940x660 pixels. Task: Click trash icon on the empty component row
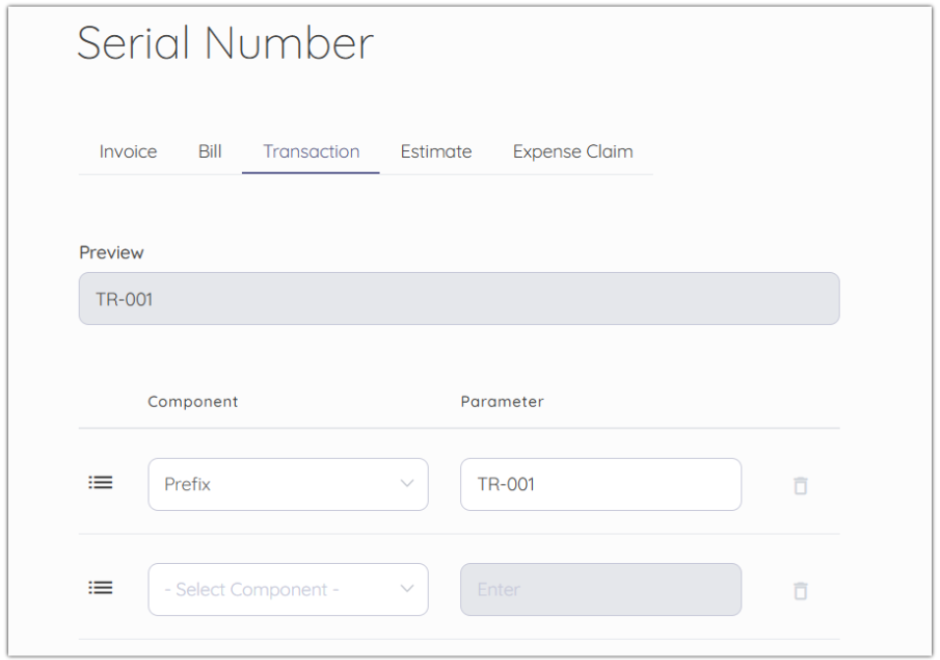(800, 591)
